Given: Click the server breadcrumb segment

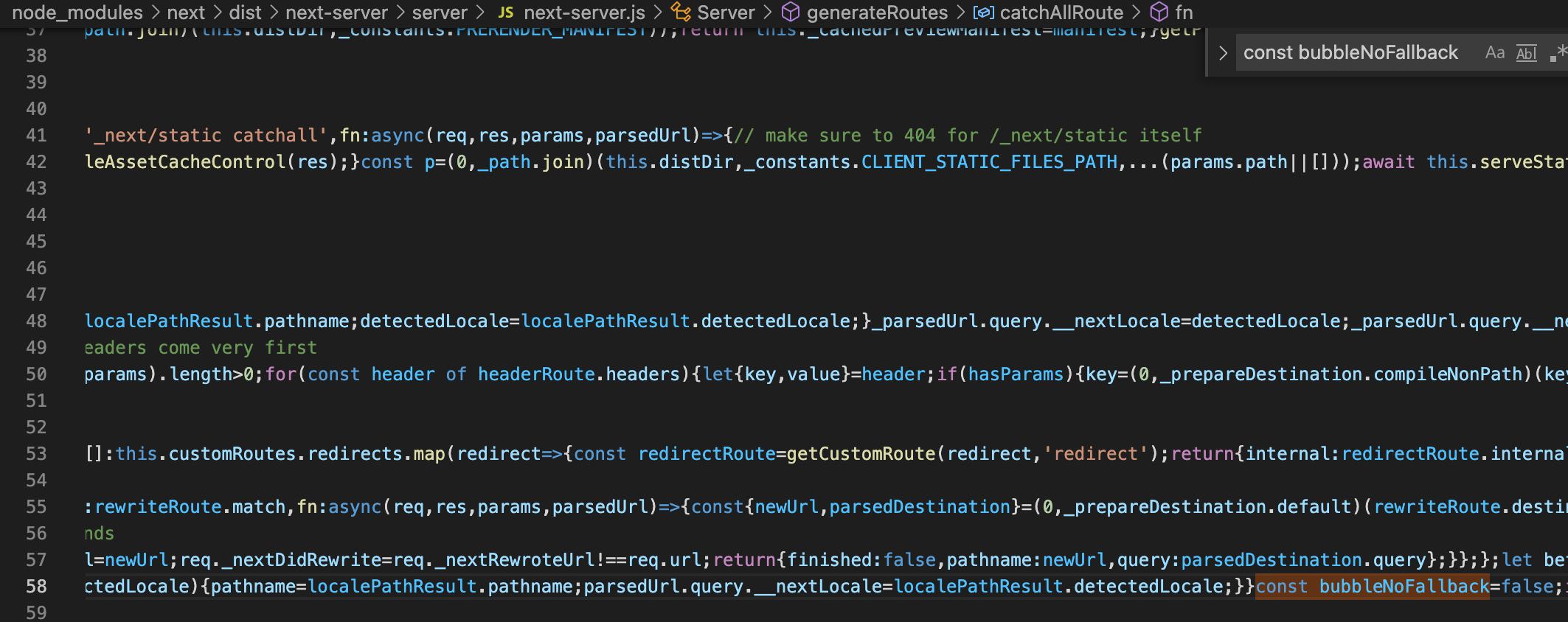Looking at the screenshot, I should point(440,13).
